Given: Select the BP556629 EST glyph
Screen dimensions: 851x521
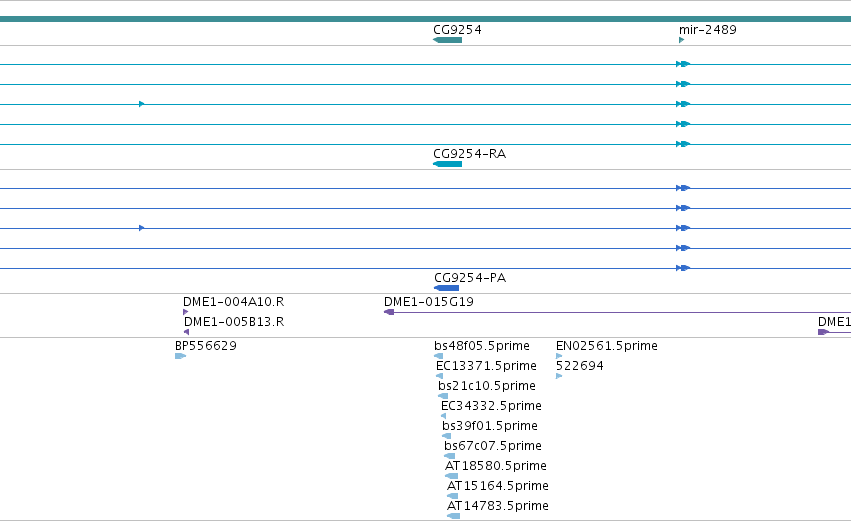Looking at the screenshot, I should (x=180, y=356).
